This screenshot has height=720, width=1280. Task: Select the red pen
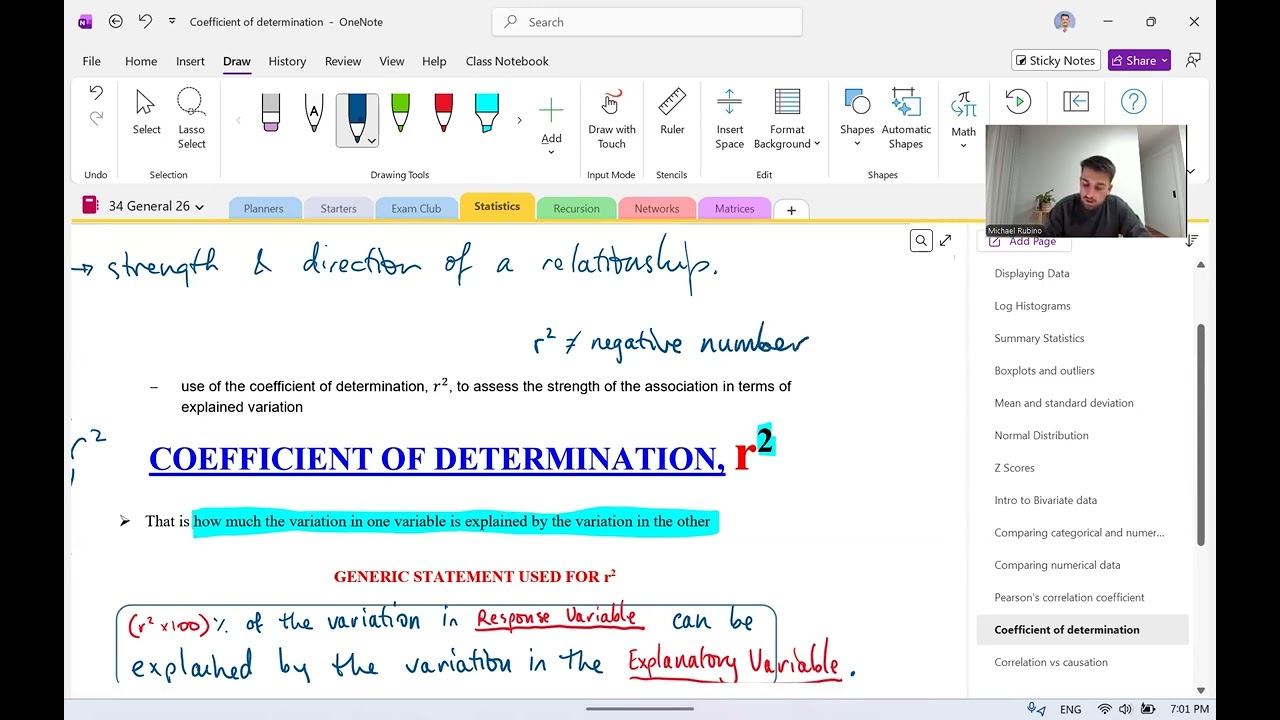443,112
